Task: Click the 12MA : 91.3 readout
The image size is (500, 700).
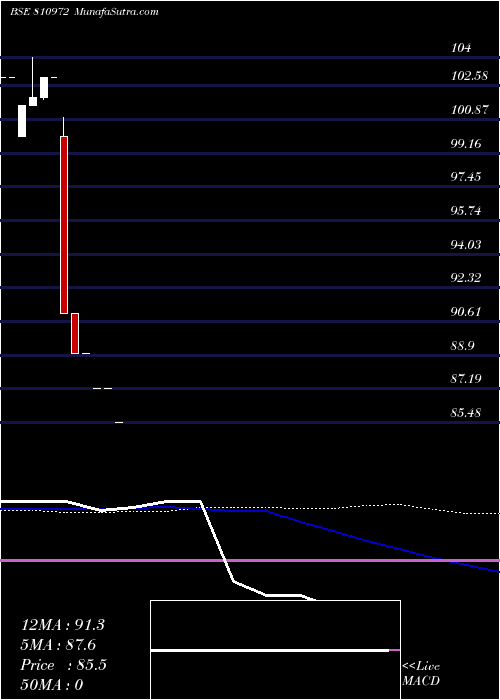Action: 62,625
